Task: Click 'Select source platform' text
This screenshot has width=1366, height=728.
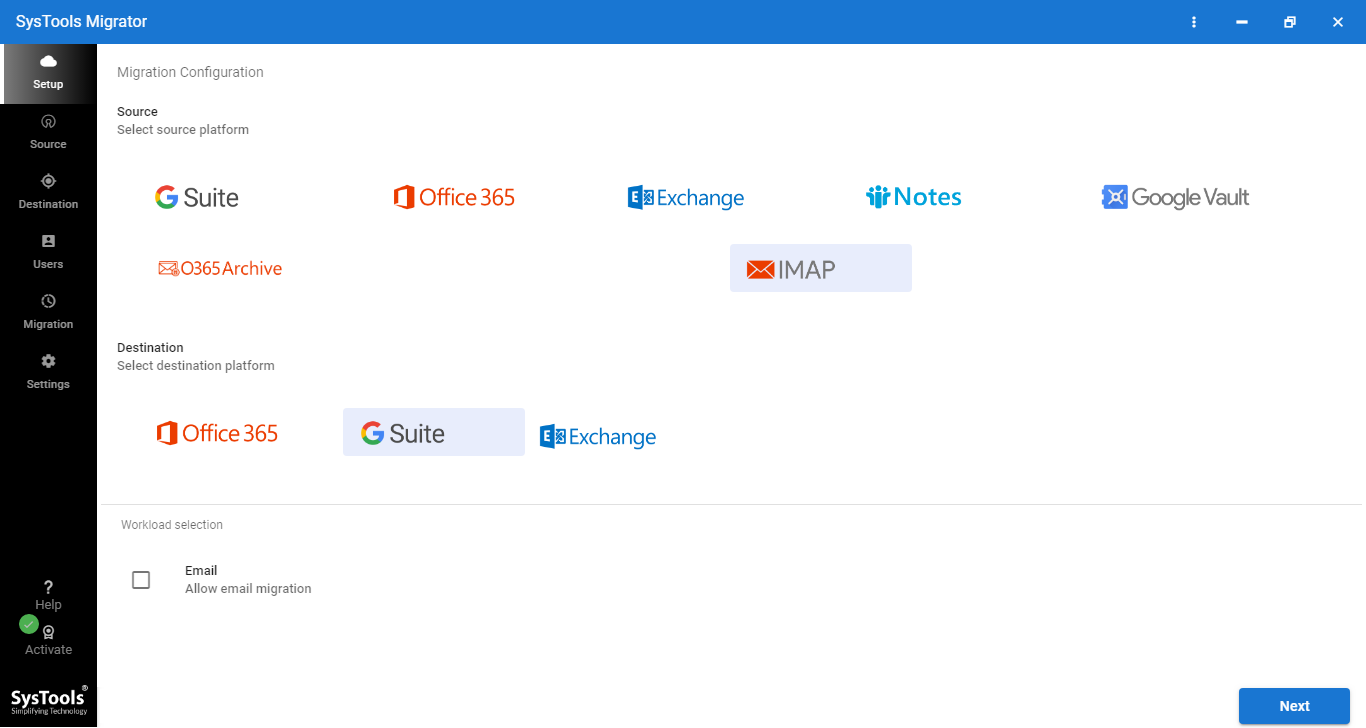Action: 183,130
